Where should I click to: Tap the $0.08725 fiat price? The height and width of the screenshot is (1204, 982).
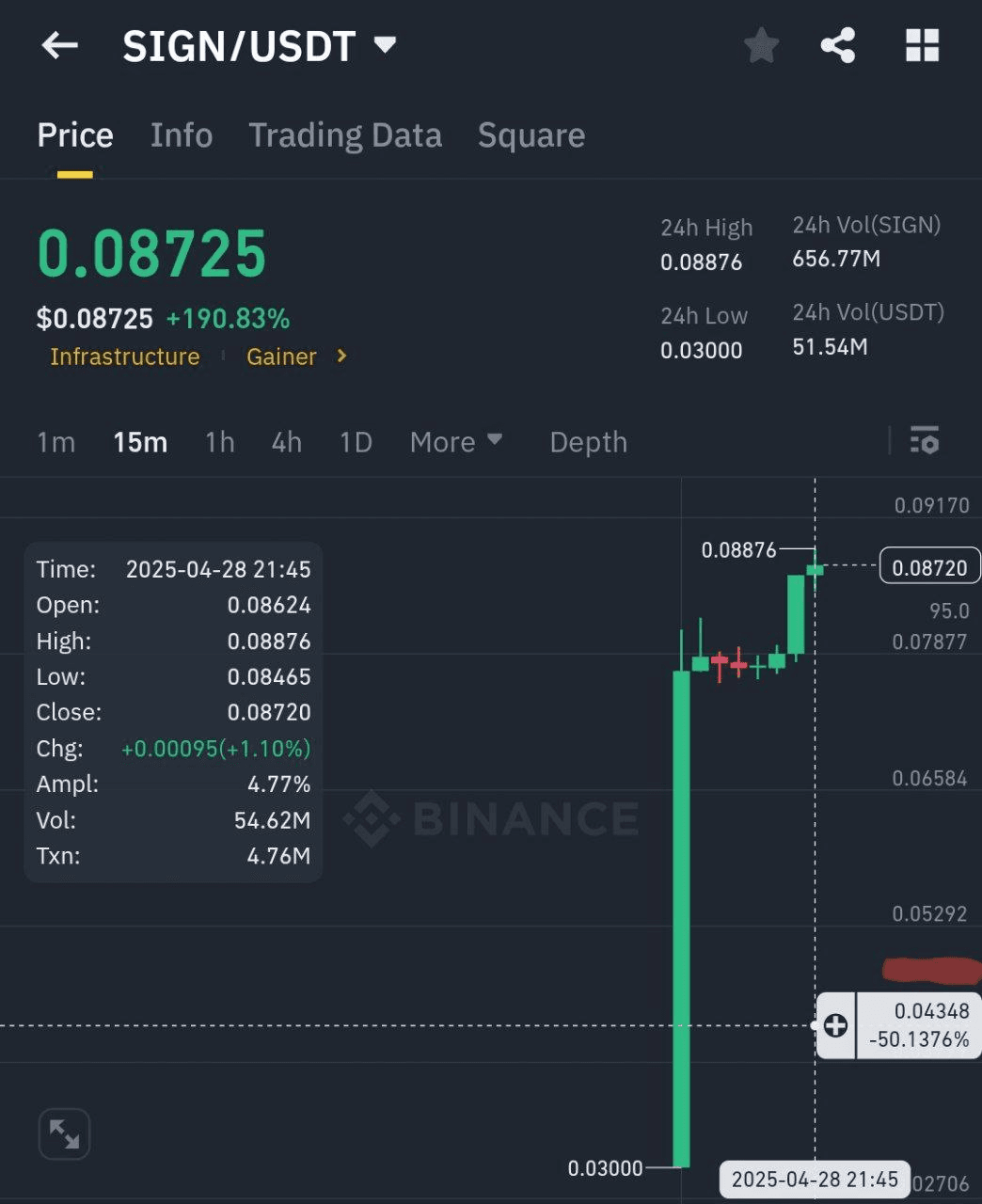[95, 319]
